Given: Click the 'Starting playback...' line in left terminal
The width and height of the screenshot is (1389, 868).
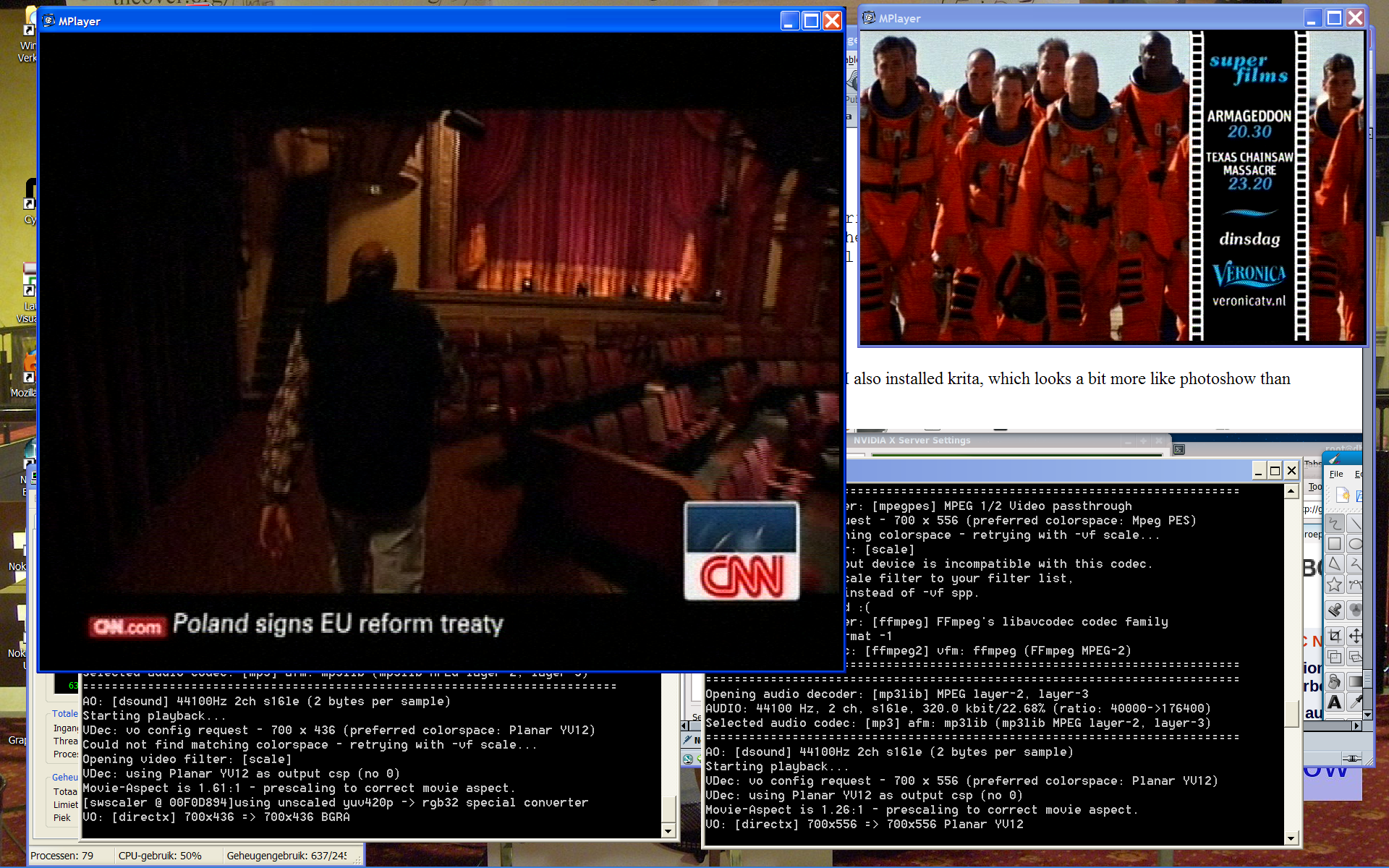Looking at the screenshot, I should coord(155,716).
